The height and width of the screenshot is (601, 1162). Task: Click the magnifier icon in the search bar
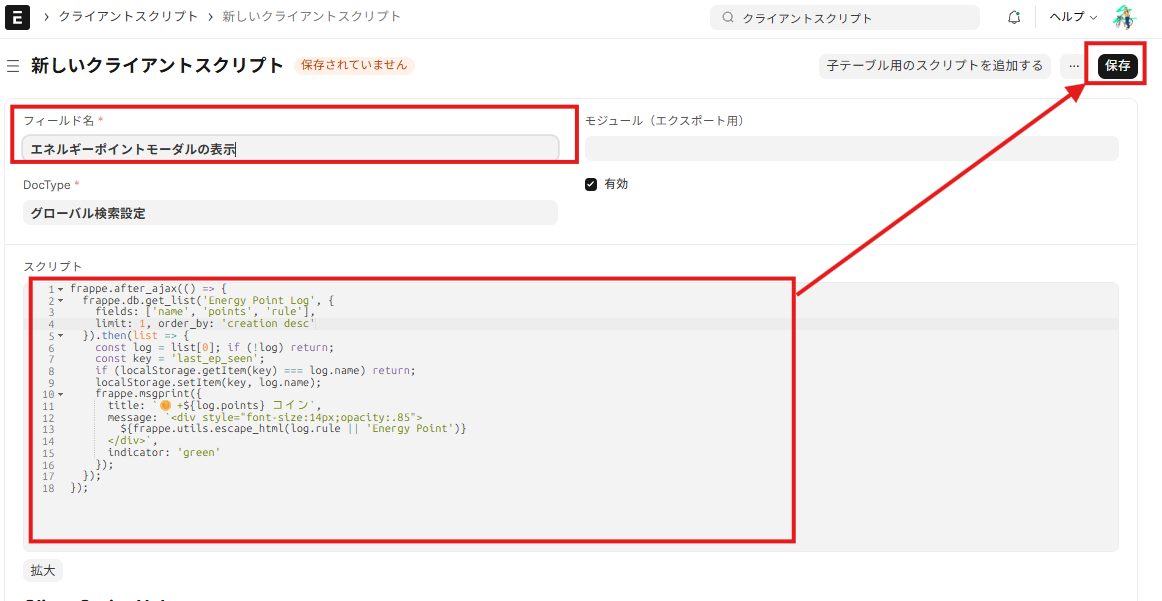pos(728,18)
